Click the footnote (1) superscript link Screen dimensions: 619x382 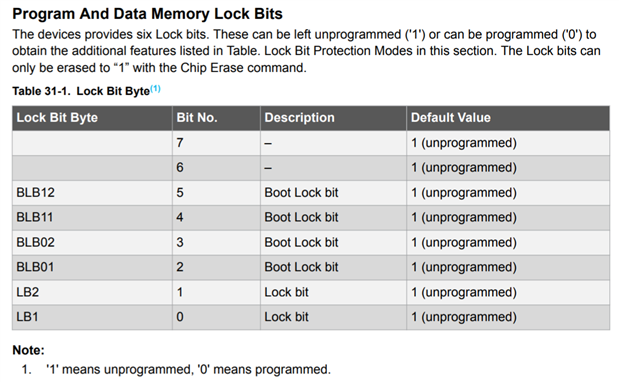pos(156,88)
